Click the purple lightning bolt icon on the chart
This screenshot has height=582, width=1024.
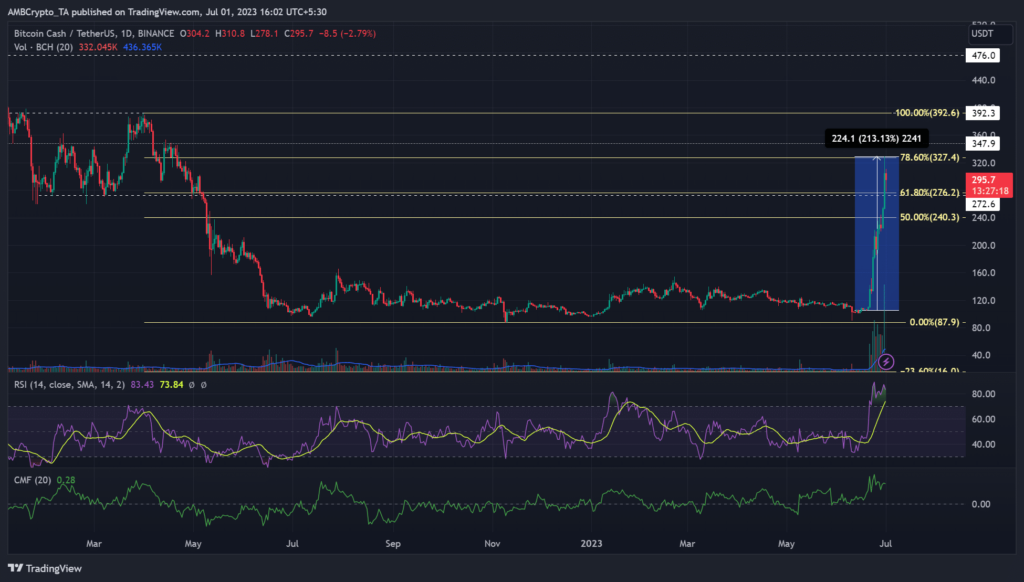[x=884, y=363]
